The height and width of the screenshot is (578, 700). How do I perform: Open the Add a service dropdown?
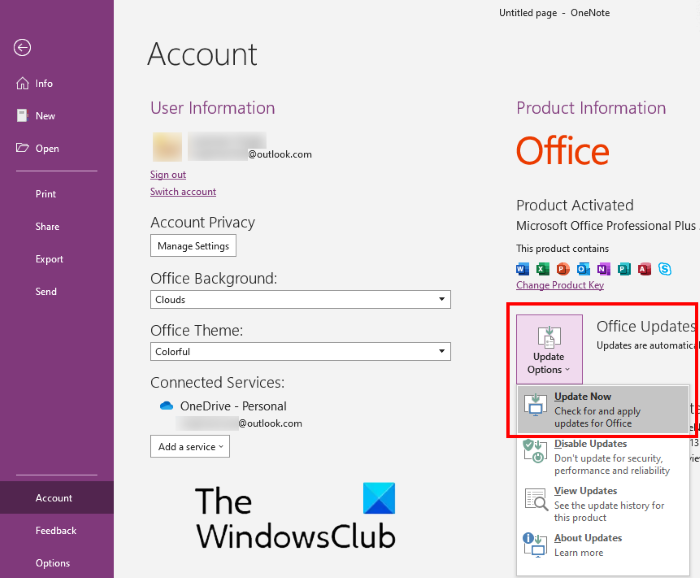point(190,447)
